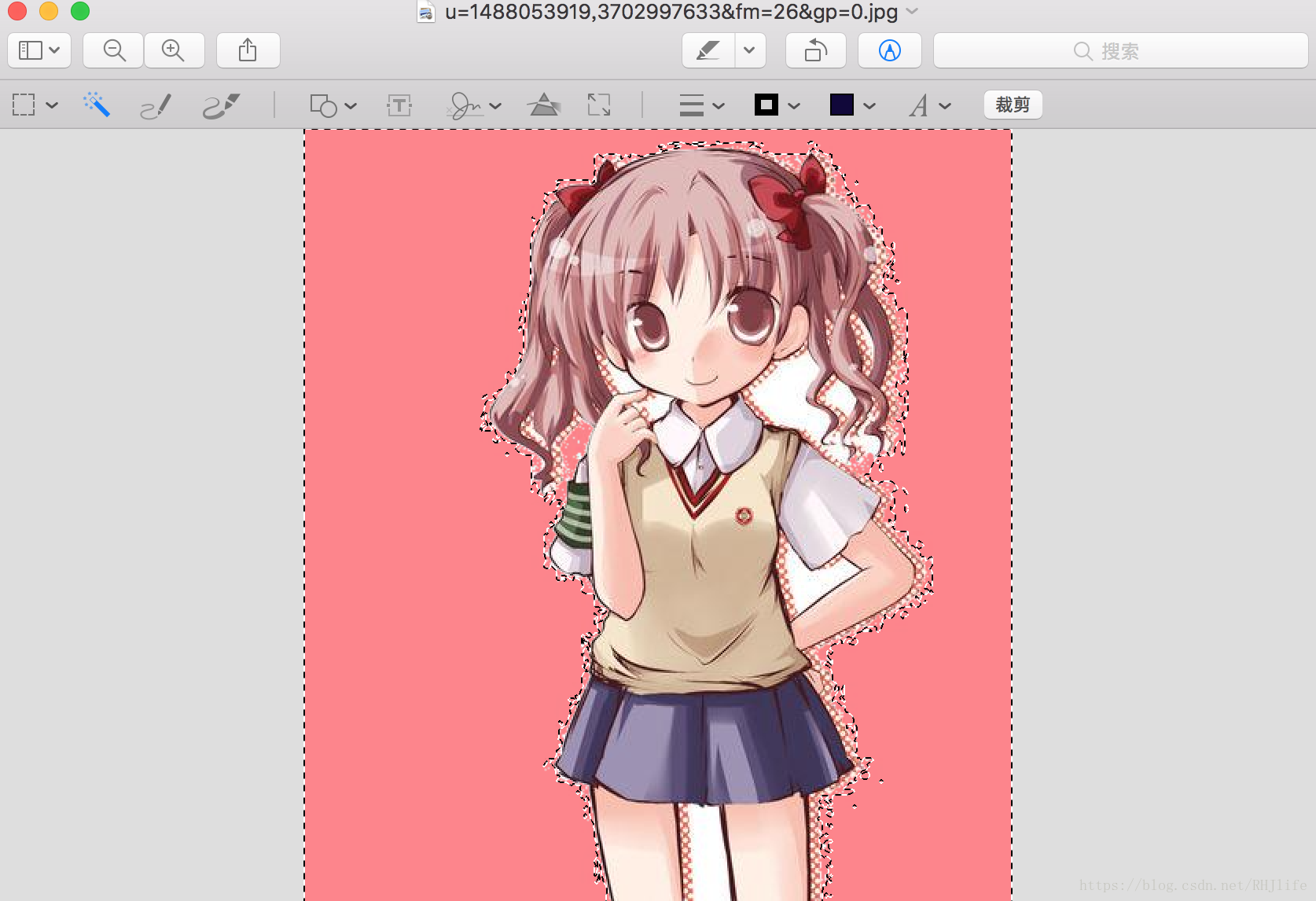Image resolution: width=1316 pixels, height=901 pixels.
Task: Select the Draw brush tool
Action: (221, 105)
